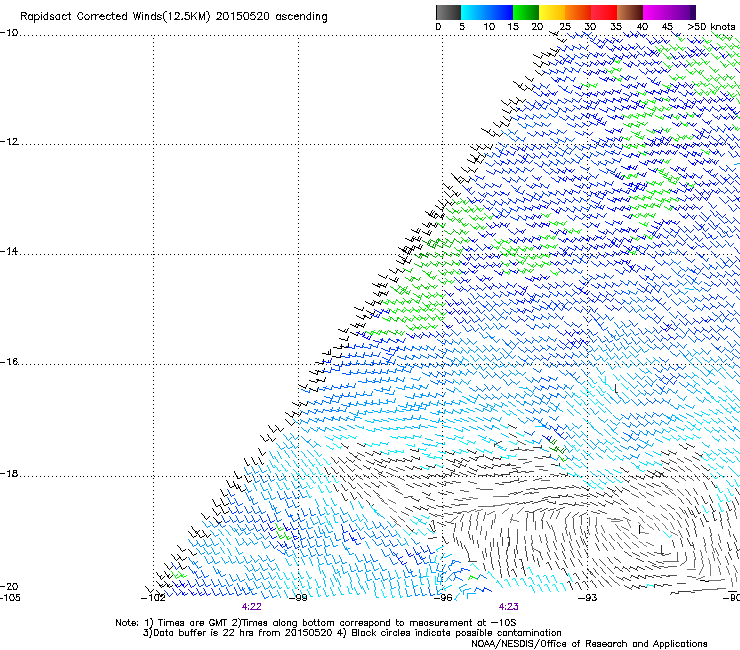The image size is (740, 650).
Task: Click the -12 latitude axis label
Action: click(9, 142)
